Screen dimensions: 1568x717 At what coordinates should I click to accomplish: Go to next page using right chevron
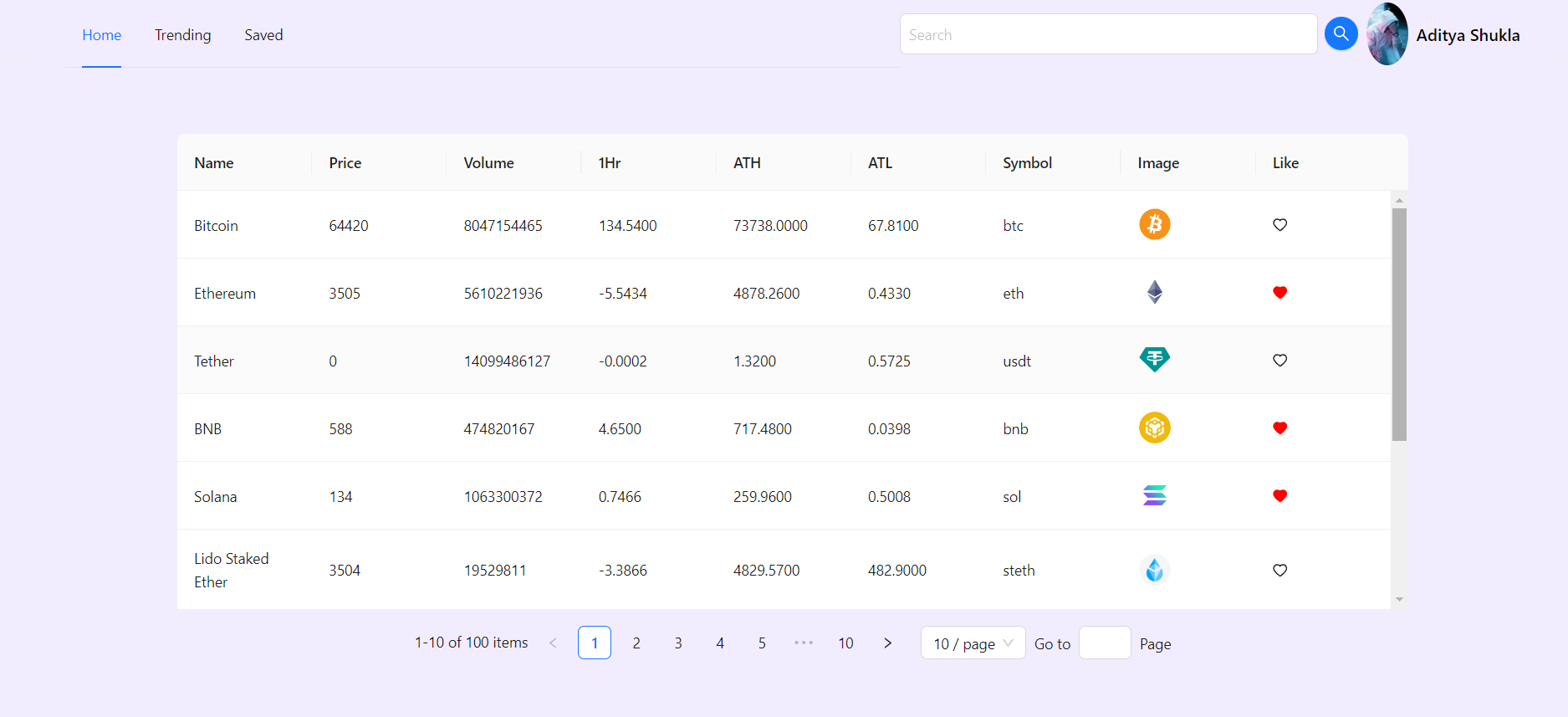[x=887, y=643]
